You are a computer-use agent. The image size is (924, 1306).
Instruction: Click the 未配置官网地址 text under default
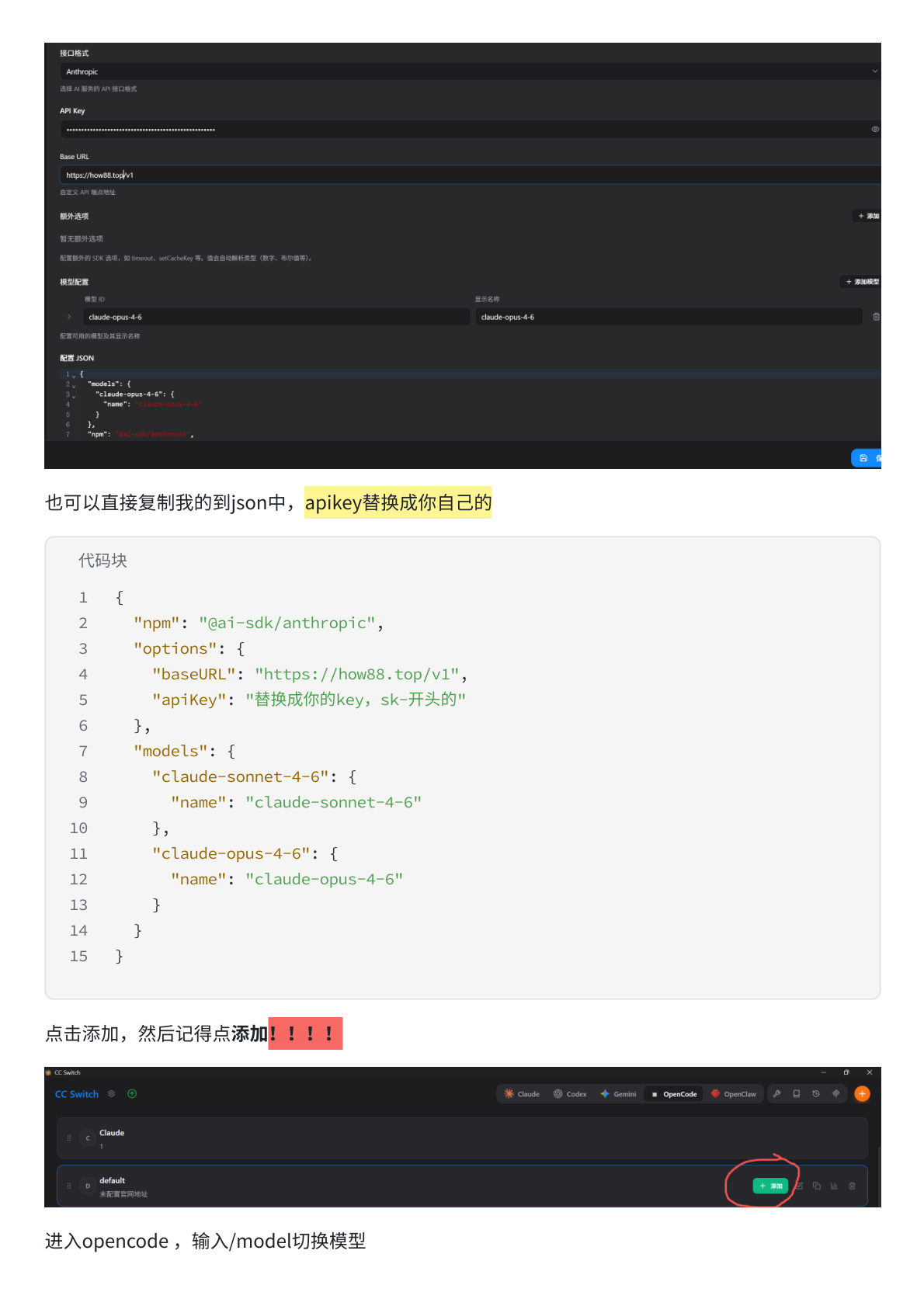coord(123,1194)
